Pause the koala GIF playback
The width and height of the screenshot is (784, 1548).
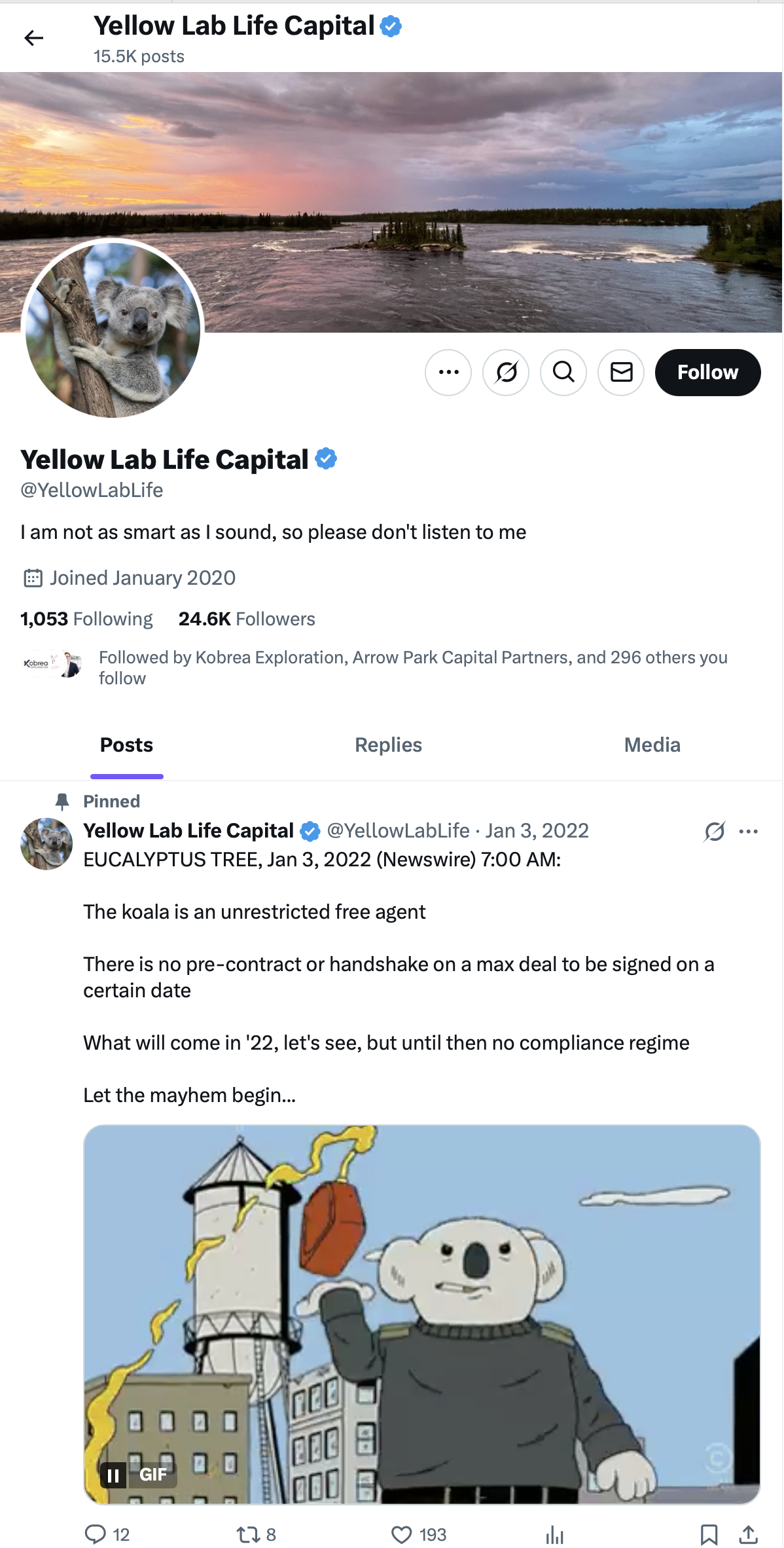point(113,1475)
